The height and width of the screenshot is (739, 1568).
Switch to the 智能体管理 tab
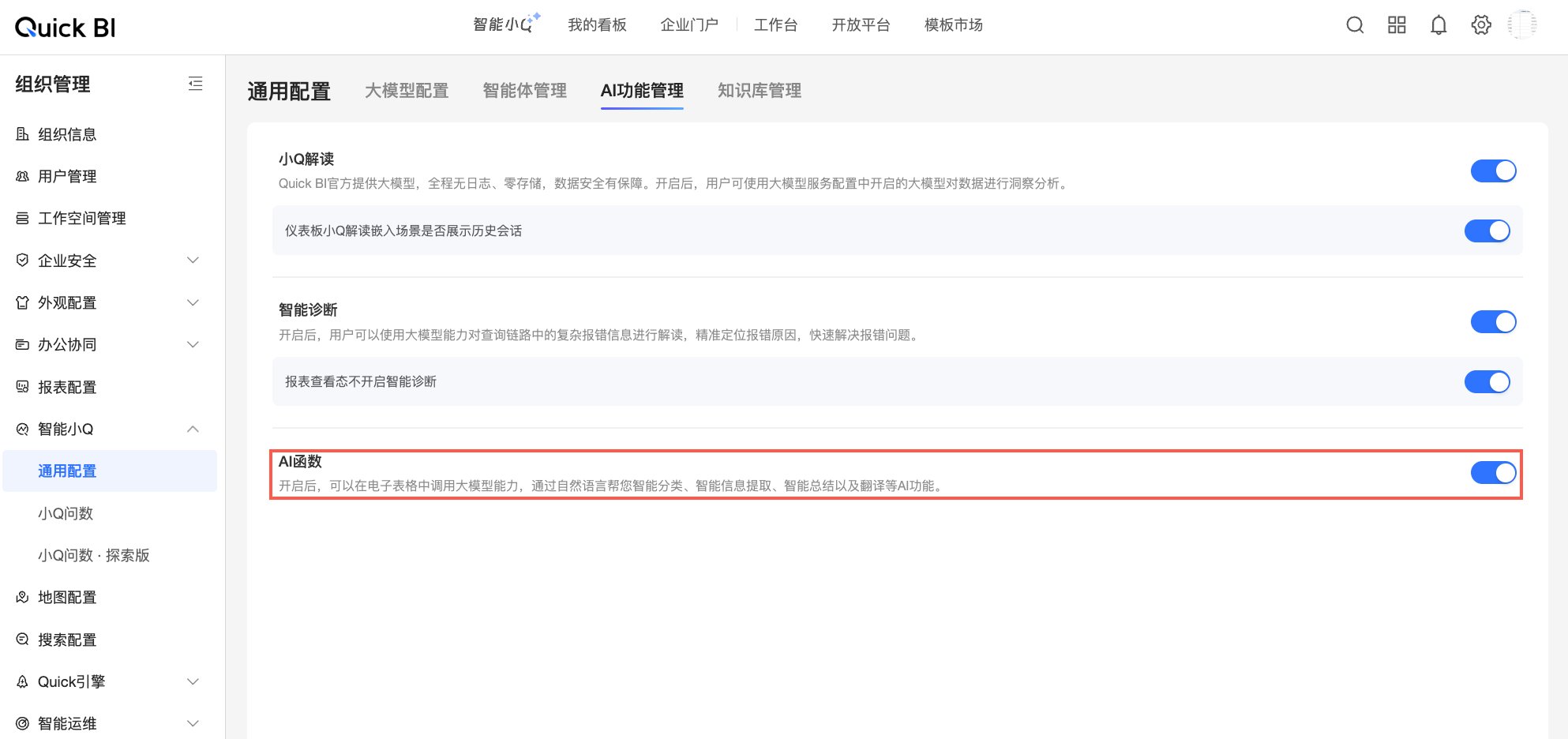pyautogui.click(x=525, y=91)
